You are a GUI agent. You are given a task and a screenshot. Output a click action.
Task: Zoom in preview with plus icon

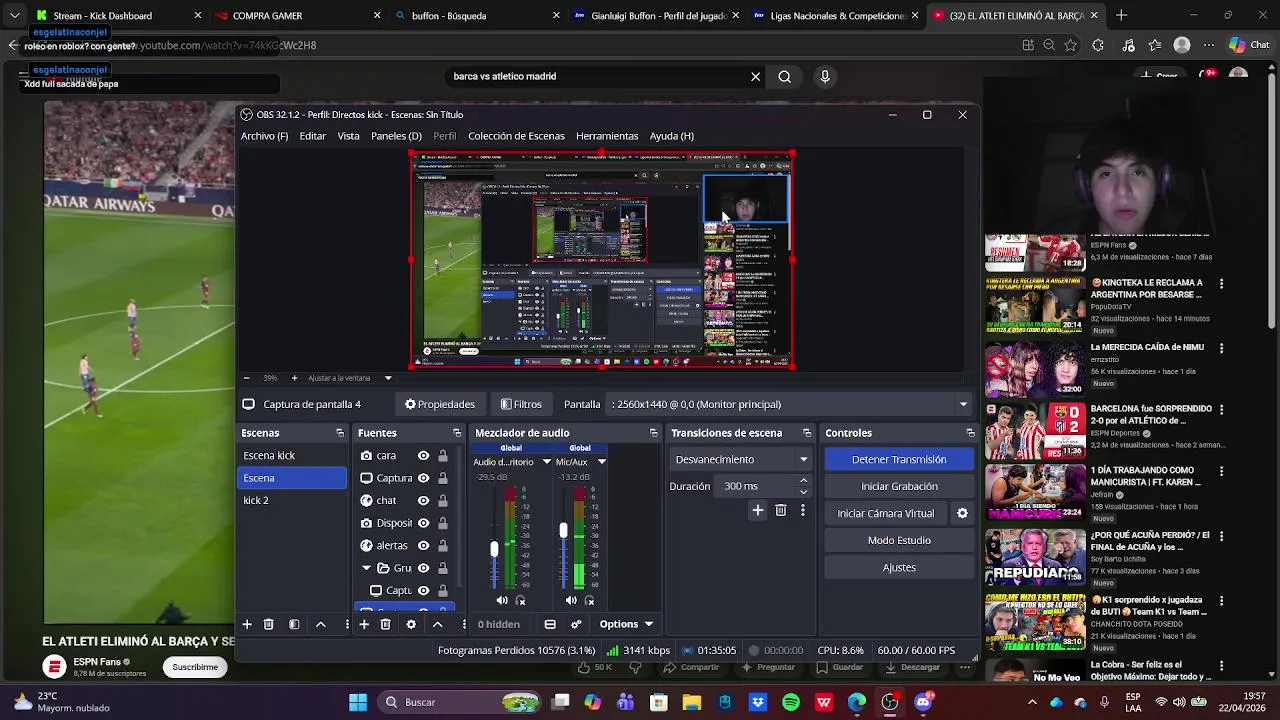point(294,378)
